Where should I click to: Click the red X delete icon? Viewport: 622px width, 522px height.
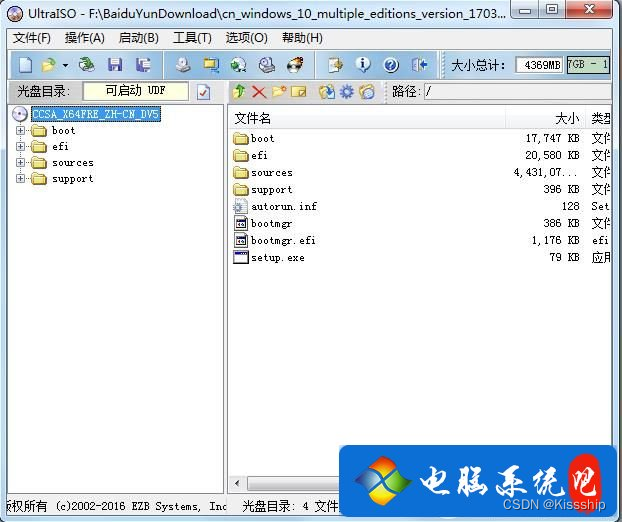point(259,92)
